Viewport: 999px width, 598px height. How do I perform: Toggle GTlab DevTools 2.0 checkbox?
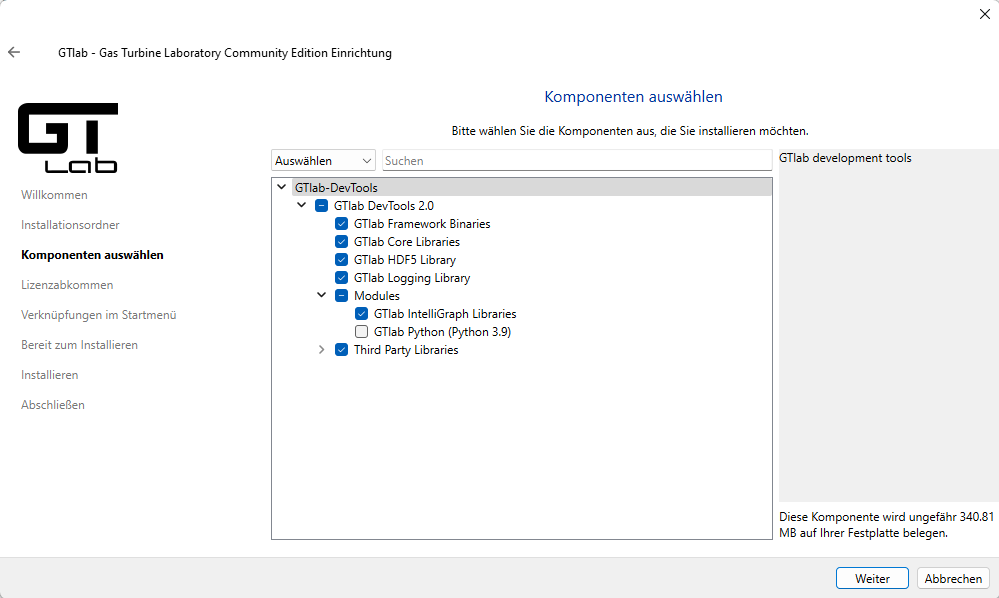click(x=322, y=206)
